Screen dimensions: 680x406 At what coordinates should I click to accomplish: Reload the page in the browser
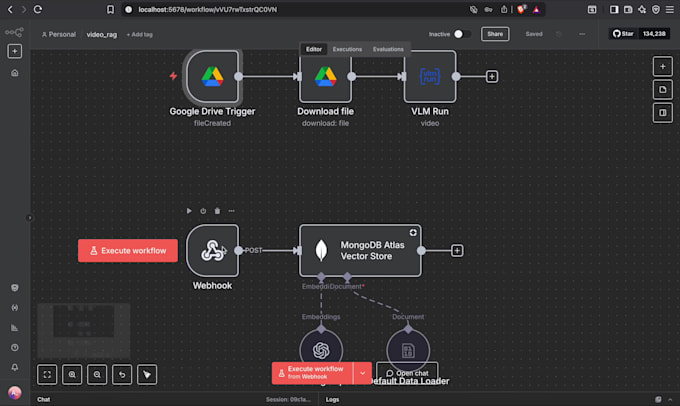point(38,10)
